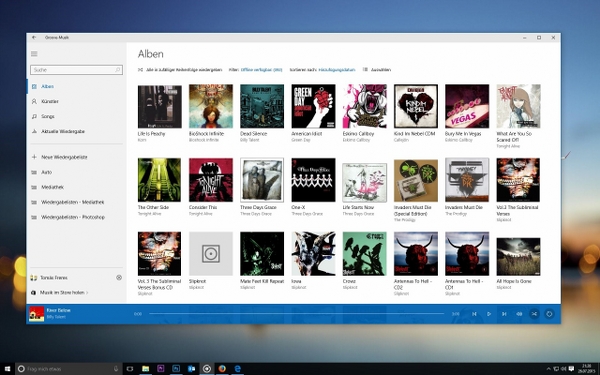Open the volume control
The image size is (600, 375).
tap(519, 314)
